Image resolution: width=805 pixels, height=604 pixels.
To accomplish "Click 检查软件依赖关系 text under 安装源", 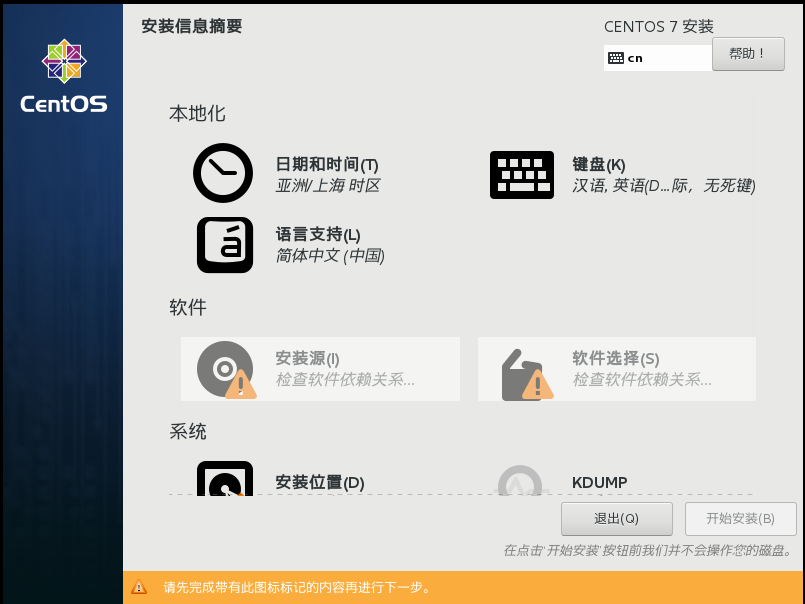I will 345,380.
